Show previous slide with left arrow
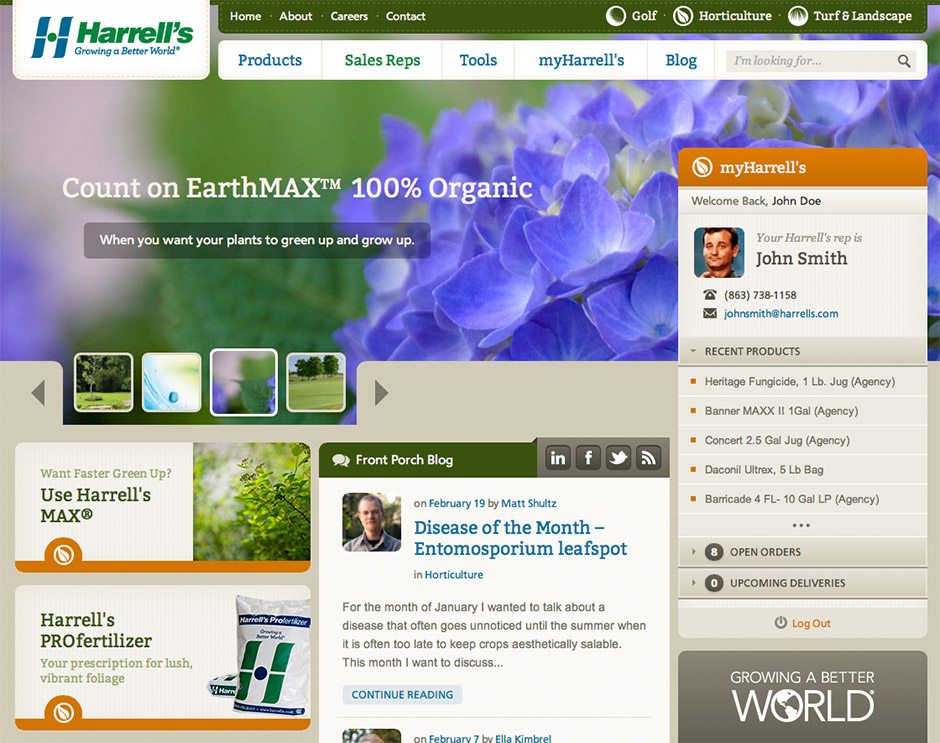 [38, 393]
